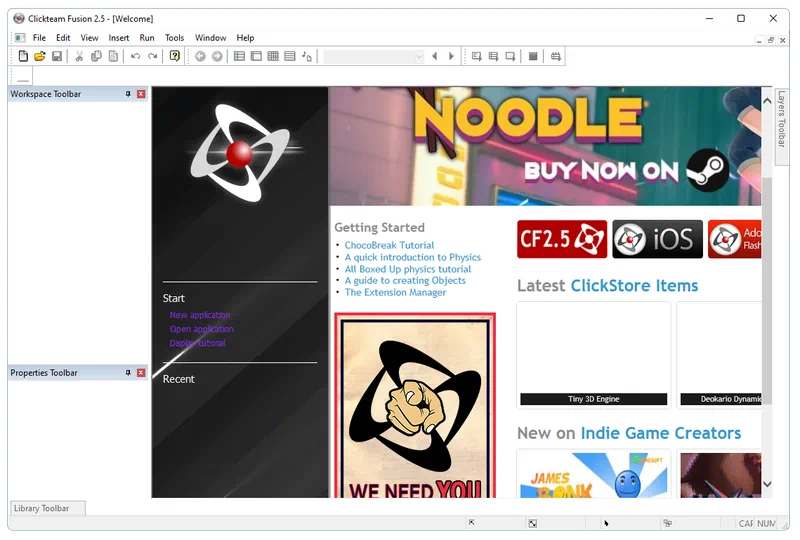Click the Build and Run icon
Screen dimensions: 800x540
point(556,56)
